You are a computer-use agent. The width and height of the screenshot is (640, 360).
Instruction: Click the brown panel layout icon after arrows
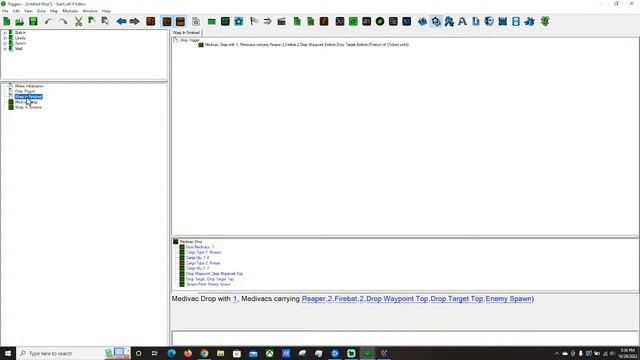coord(151,21)
